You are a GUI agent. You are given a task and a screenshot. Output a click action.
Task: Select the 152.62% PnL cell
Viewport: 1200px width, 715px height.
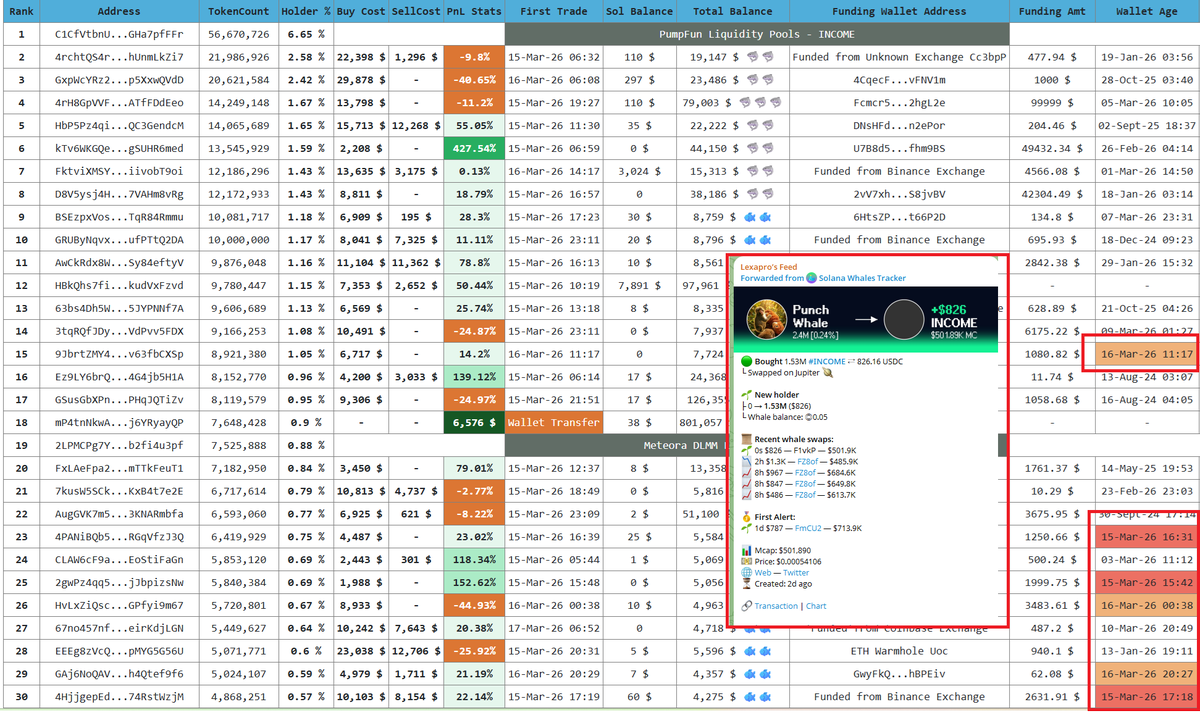tap(474, 582)
